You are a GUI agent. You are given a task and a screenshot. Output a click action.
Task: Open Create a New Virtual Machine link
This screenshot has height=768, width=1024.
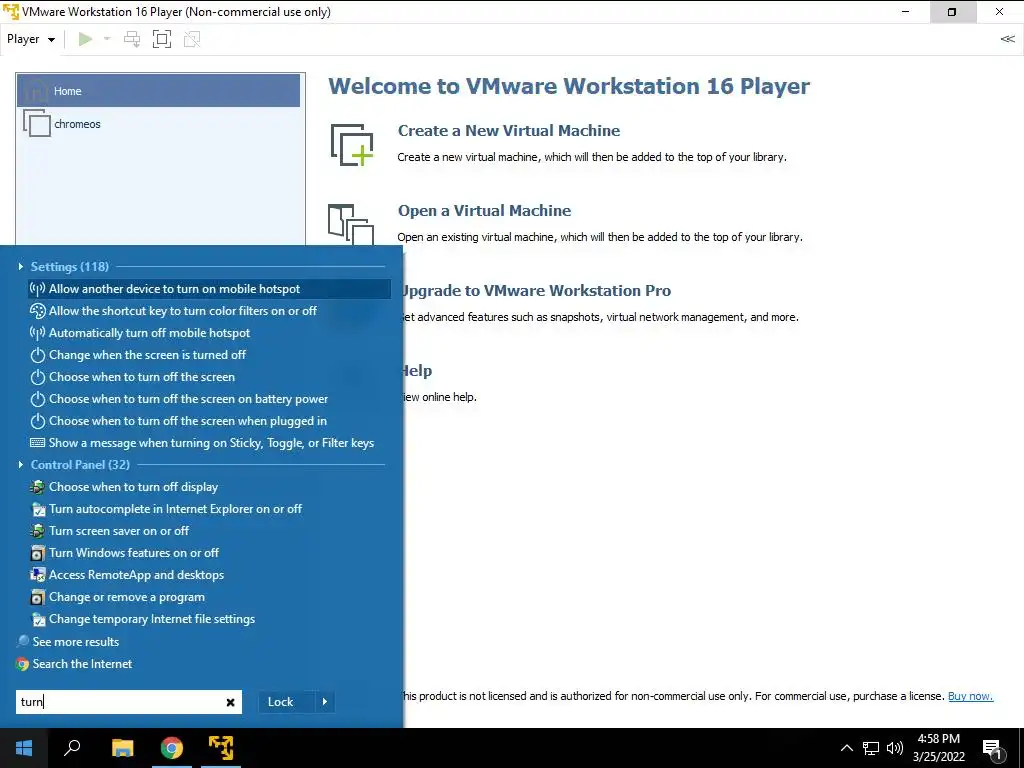coord(509,131)
